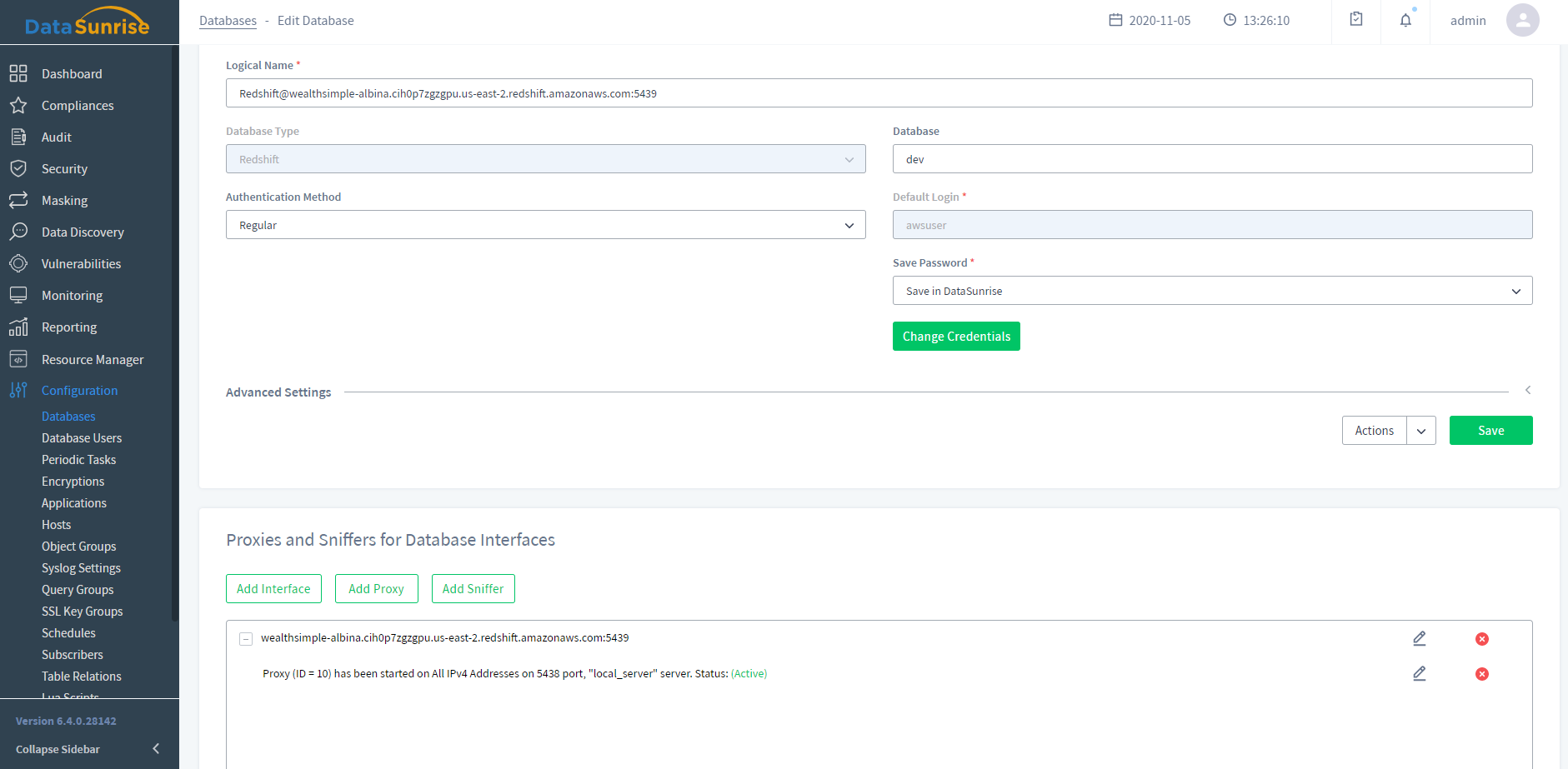The height and width of the screenshot is (769, 1568).
Task: Collapse the wealthsimple-albina interface tree node
Action: coord(246,639)
